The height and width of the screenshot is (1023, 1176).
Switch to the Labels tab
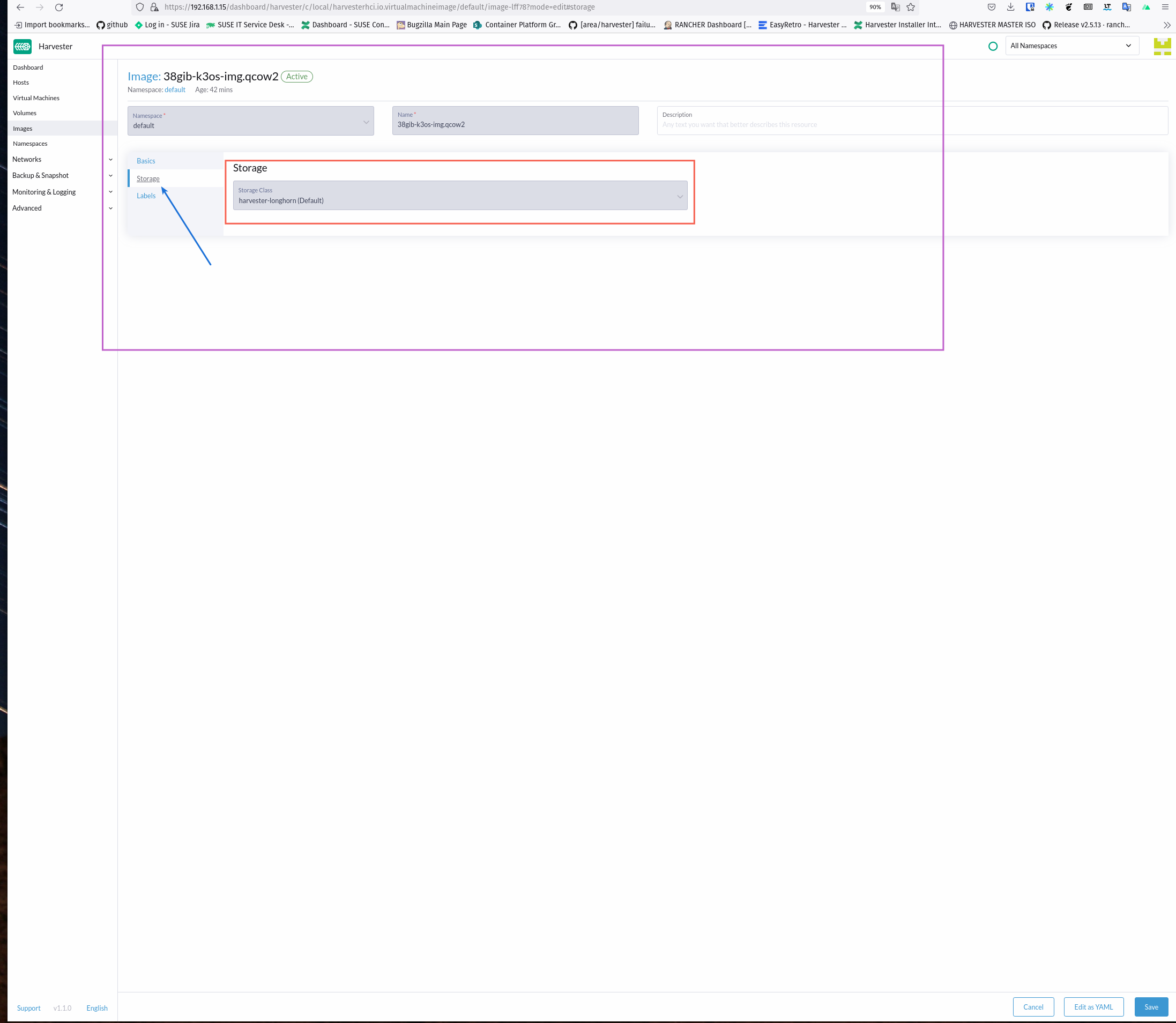tap(146, 195)
